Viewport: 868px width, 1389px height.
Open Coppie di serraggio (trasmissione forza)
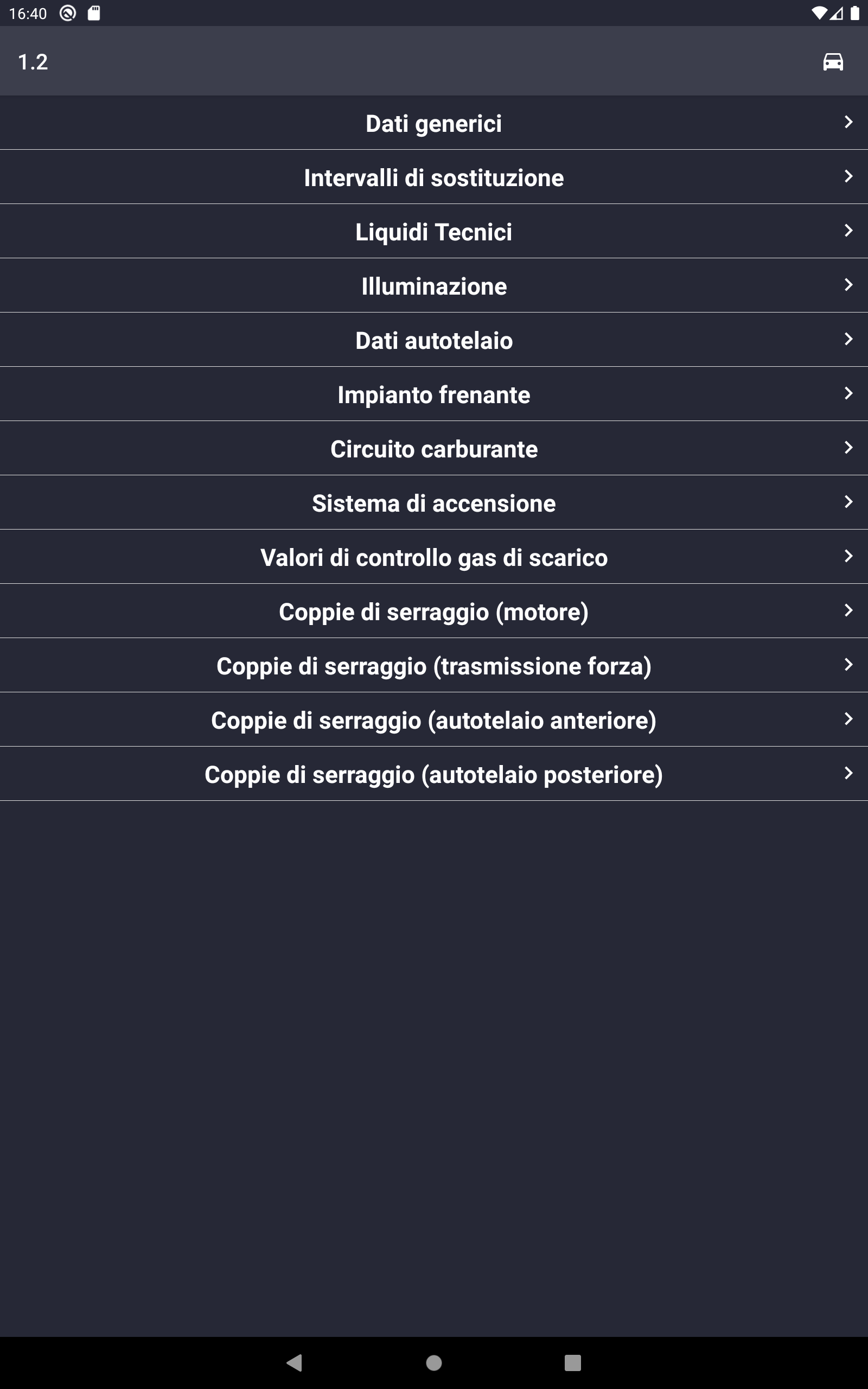pyautogui.click(x=434, y=665)
